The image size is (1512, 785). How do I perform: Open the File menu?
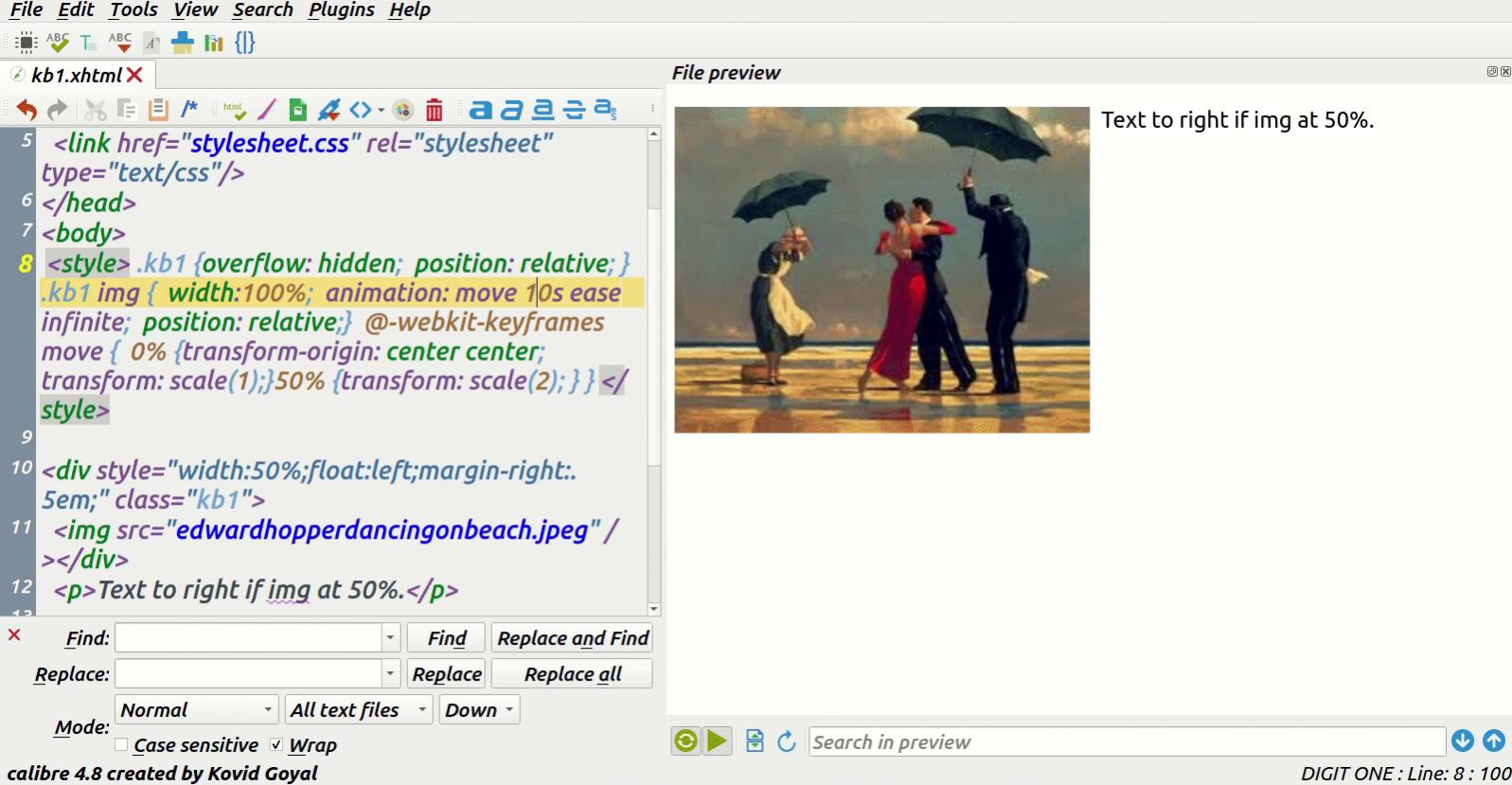[26, 10]
